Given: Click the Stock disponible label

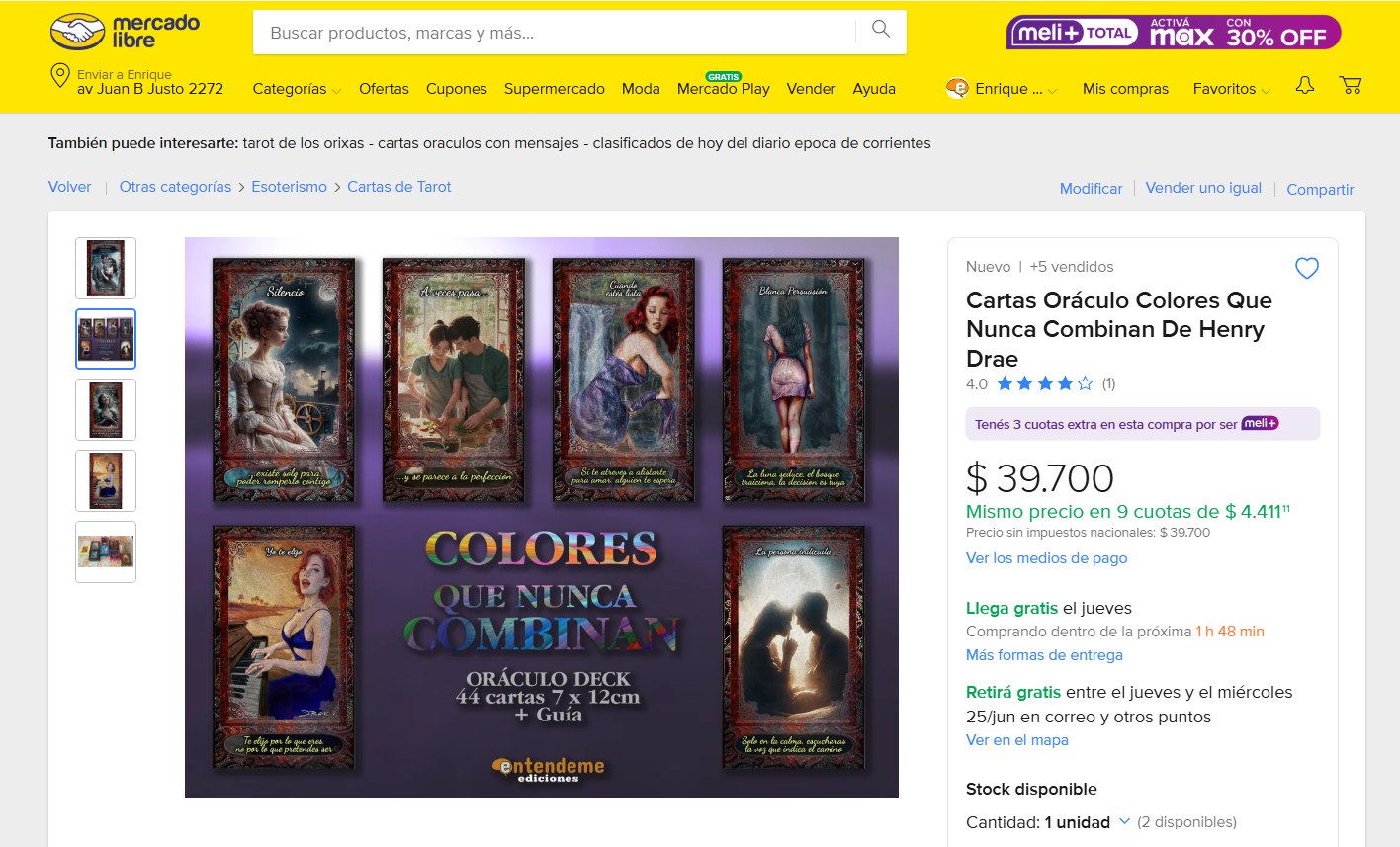Looking at the screenshot, I should point(1031,789).
